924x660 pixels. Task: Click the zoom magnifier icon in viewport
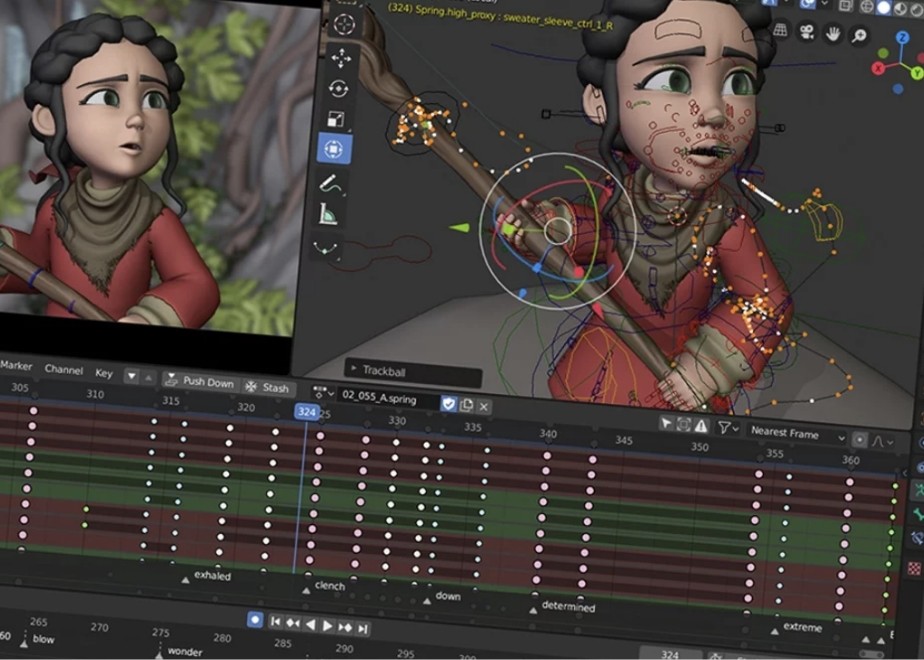(859, 35)
